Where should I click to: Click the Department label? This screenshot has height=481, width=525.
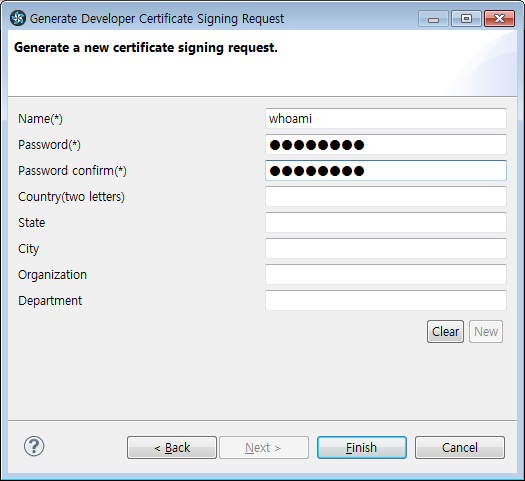point(50,301)
